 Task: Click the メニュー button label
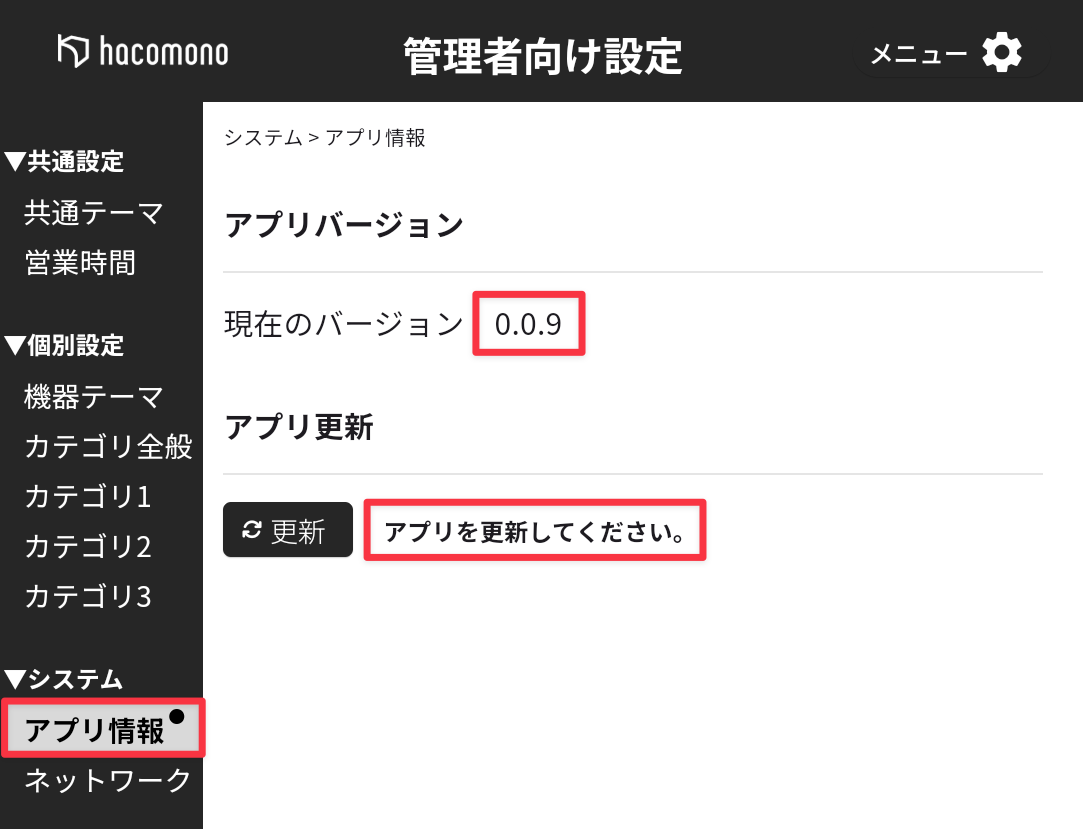tap(918, 54)
